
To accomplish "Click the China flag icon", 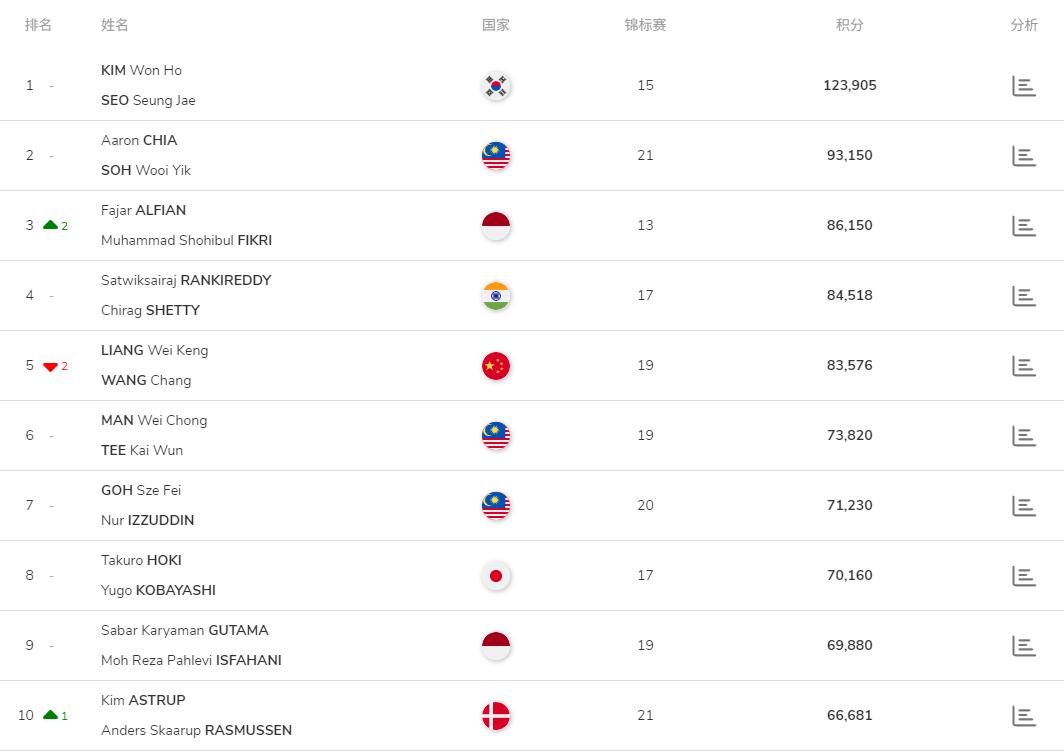I will (496, 366).
